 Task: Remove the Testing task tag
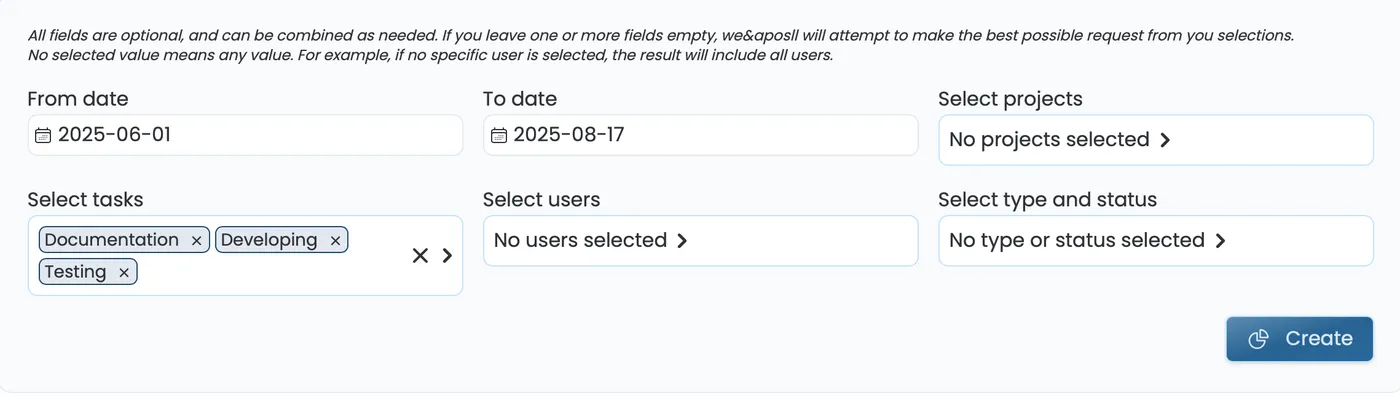124,273
